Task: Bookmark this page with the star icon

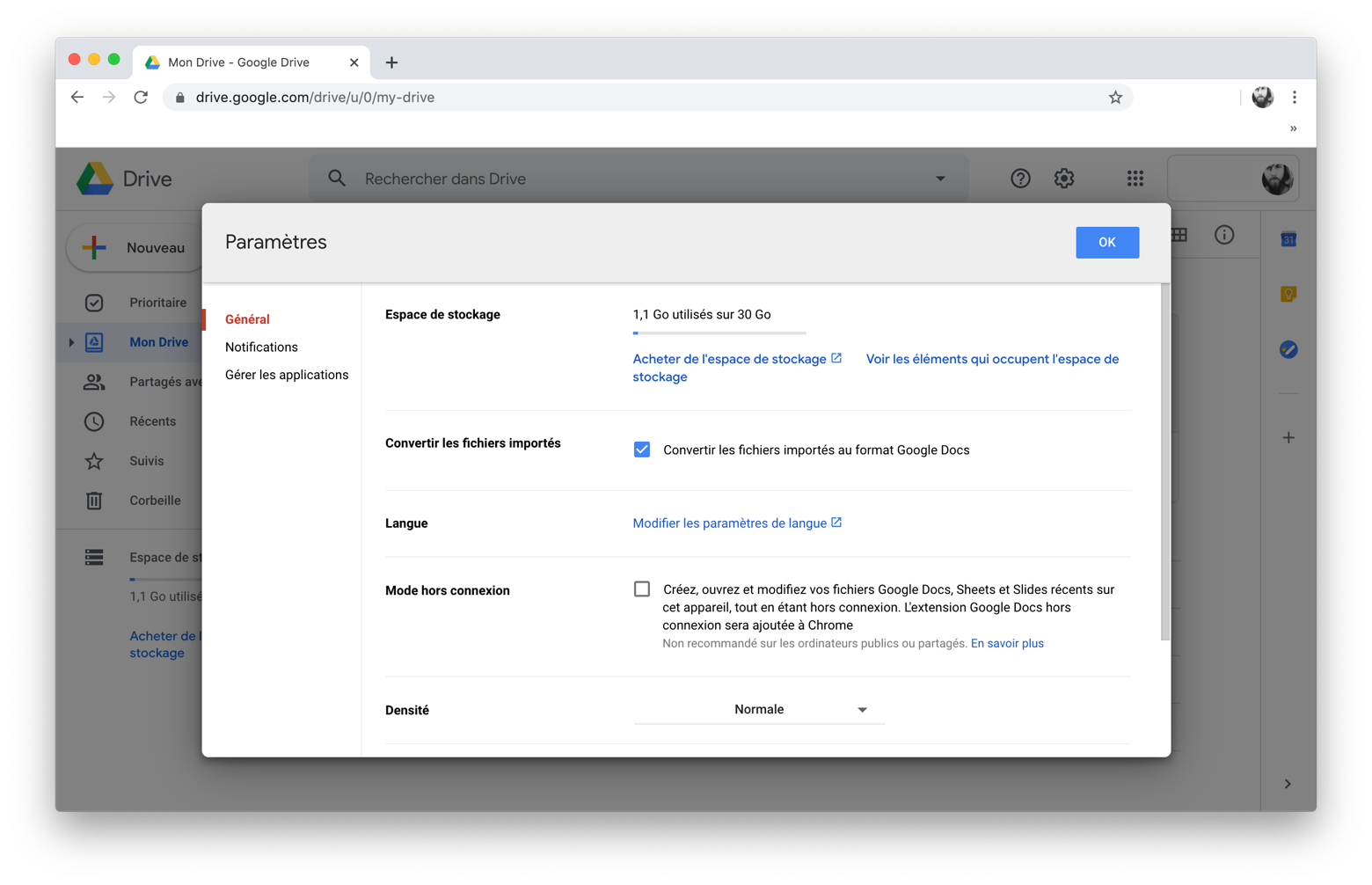Action: (x=1115, y=98)
